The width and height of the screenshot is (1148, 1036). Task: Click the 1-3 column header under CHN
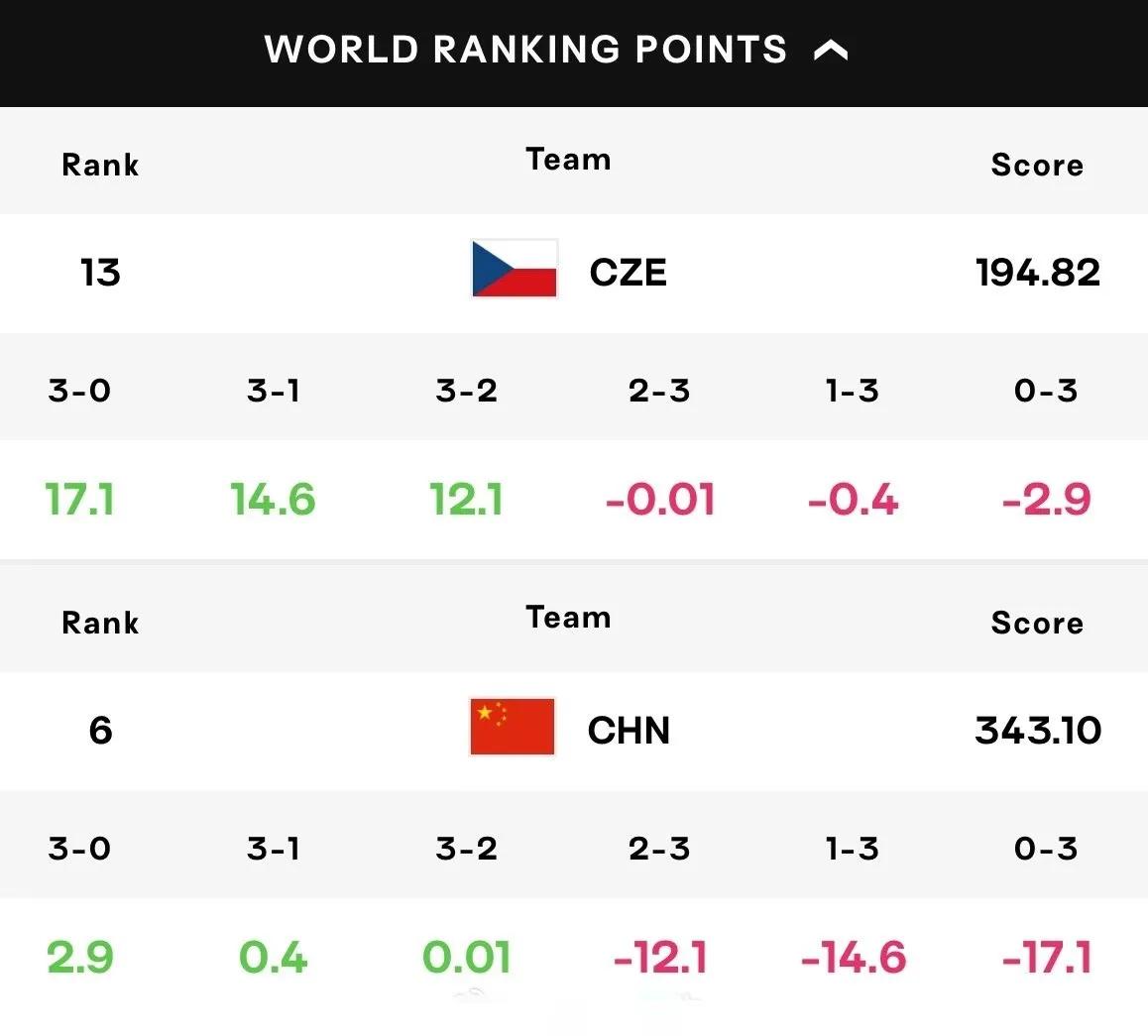coord(853,849)
